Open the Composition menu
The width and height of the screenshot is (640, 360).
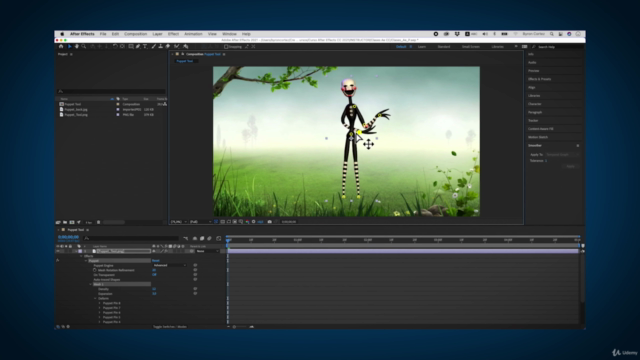[136, 34]
